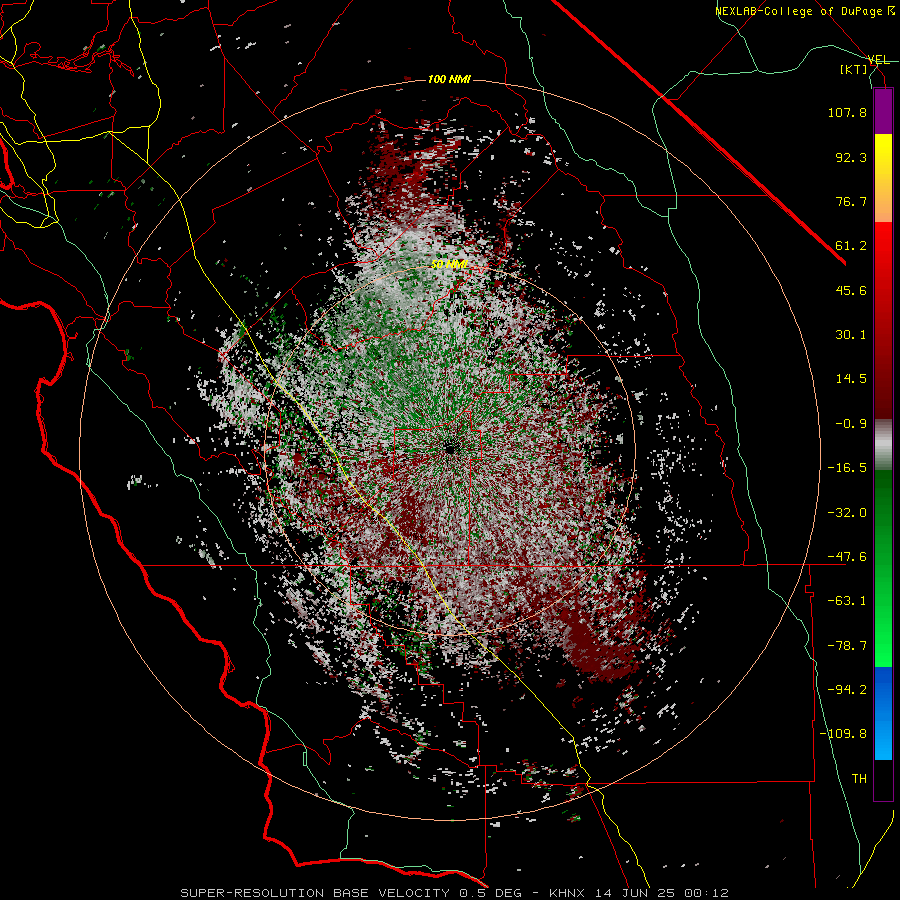Image resolution: width=900 pixels, height=900 pixels.
Task: Click the purple segment of color bar
Action: [883, 111]
